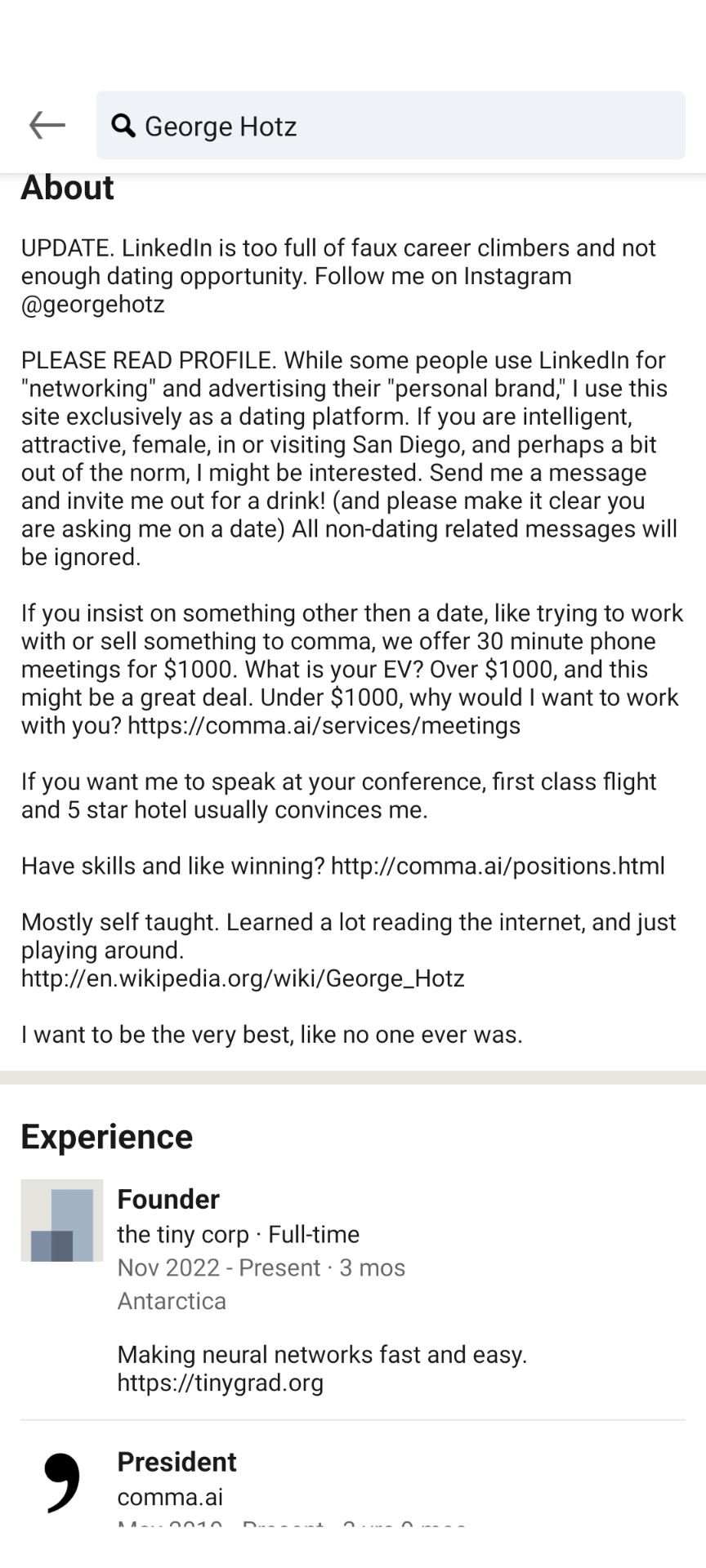The width and height of the screenshot is (706, 1568).
Task: Tap the tiny corp Full-time company line
Action: (238, 1234)
